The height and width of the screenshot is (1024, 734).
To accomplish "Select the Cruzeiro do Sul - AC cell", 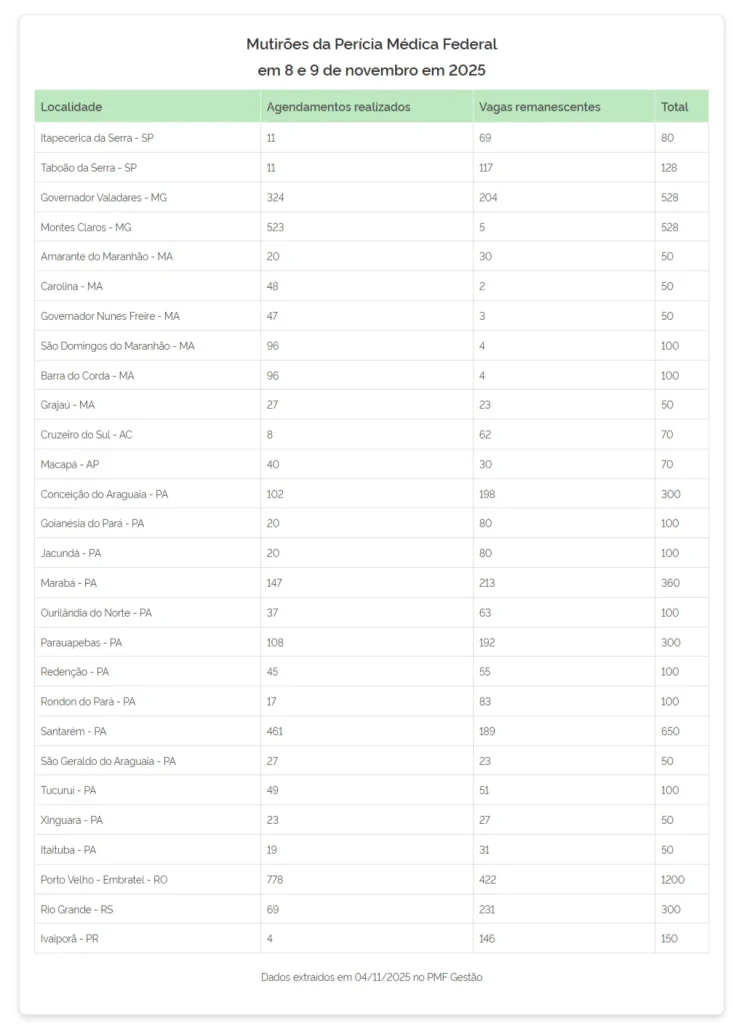I will coord(86,435).
